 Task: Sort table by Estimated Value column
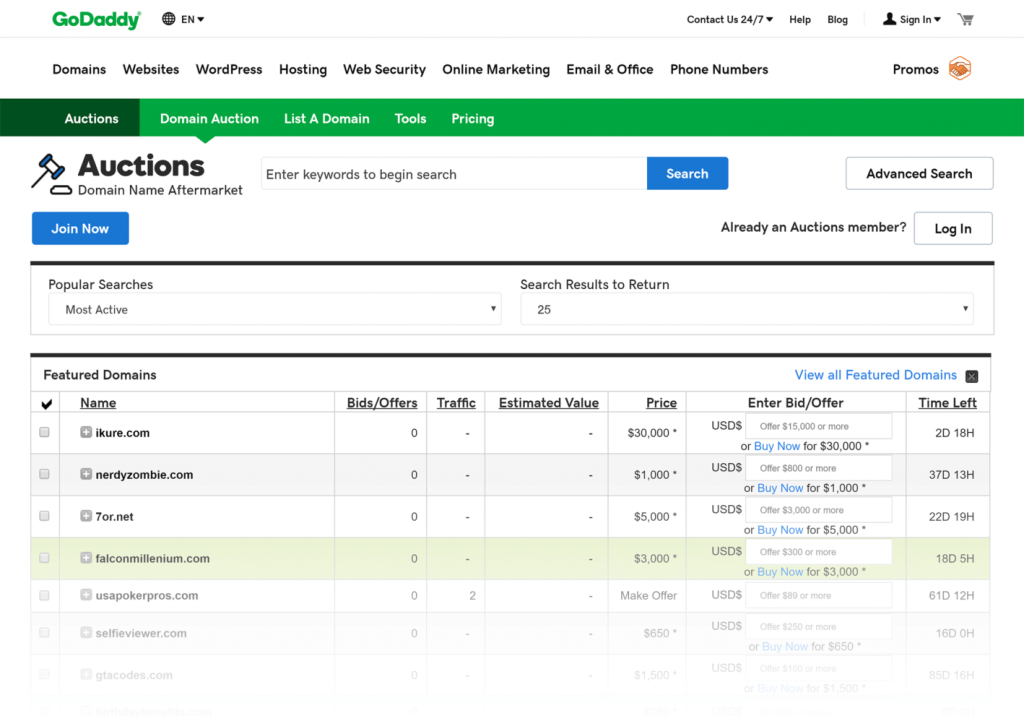click(549, 403)
